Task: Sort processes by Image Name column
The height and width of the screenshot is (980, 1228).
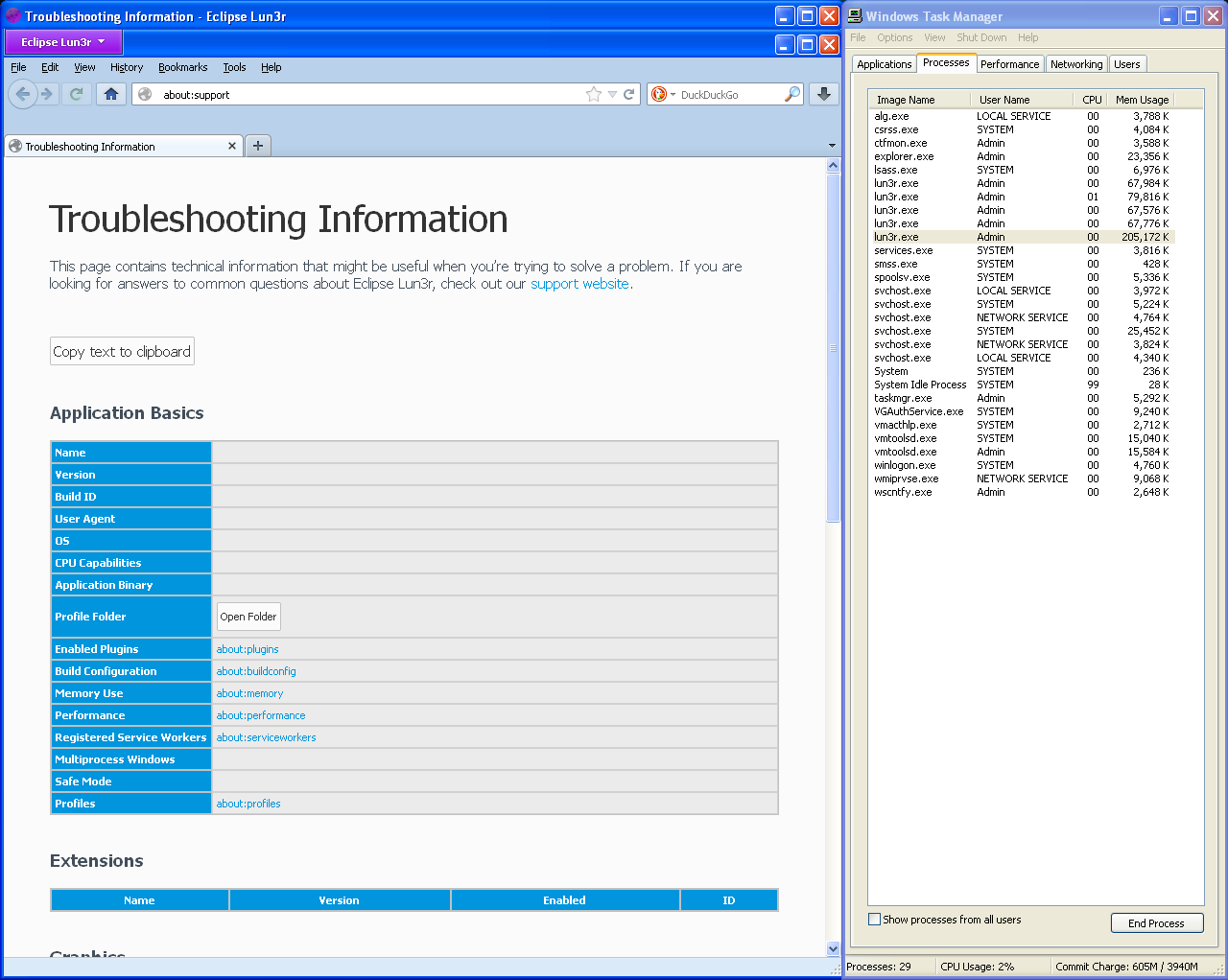Action: [919, 100]
